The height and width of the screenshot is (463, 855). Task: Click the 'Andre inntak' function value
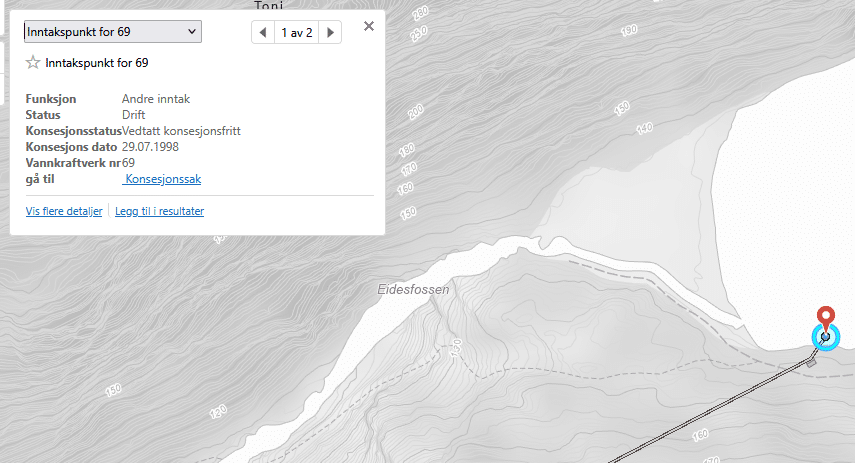click(155, 99)
